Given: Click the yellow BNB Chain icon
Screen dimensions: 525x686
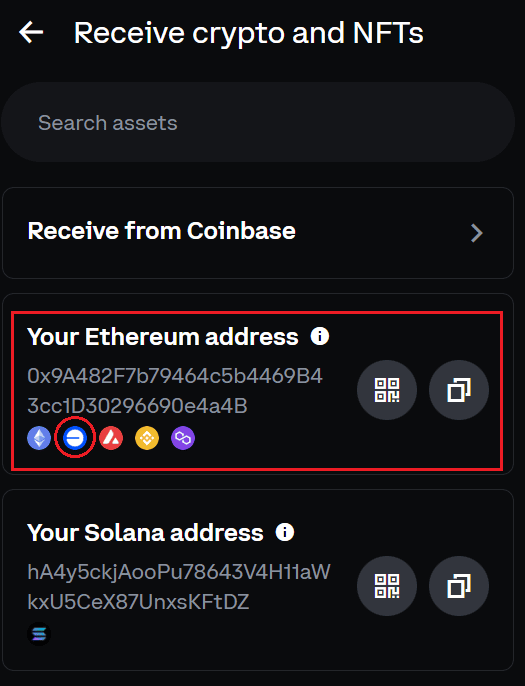Looking at the screenshot, I should (x=147, y=438).
